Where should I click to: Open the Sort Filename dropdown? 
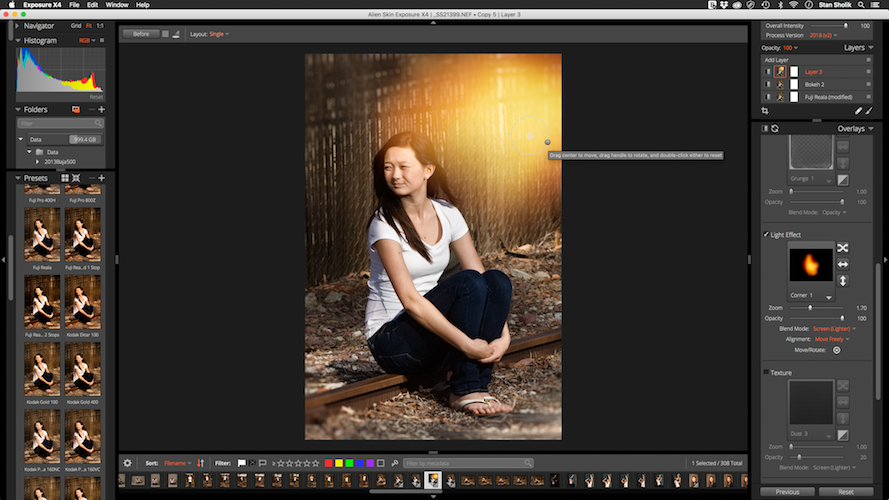[177, 463]
